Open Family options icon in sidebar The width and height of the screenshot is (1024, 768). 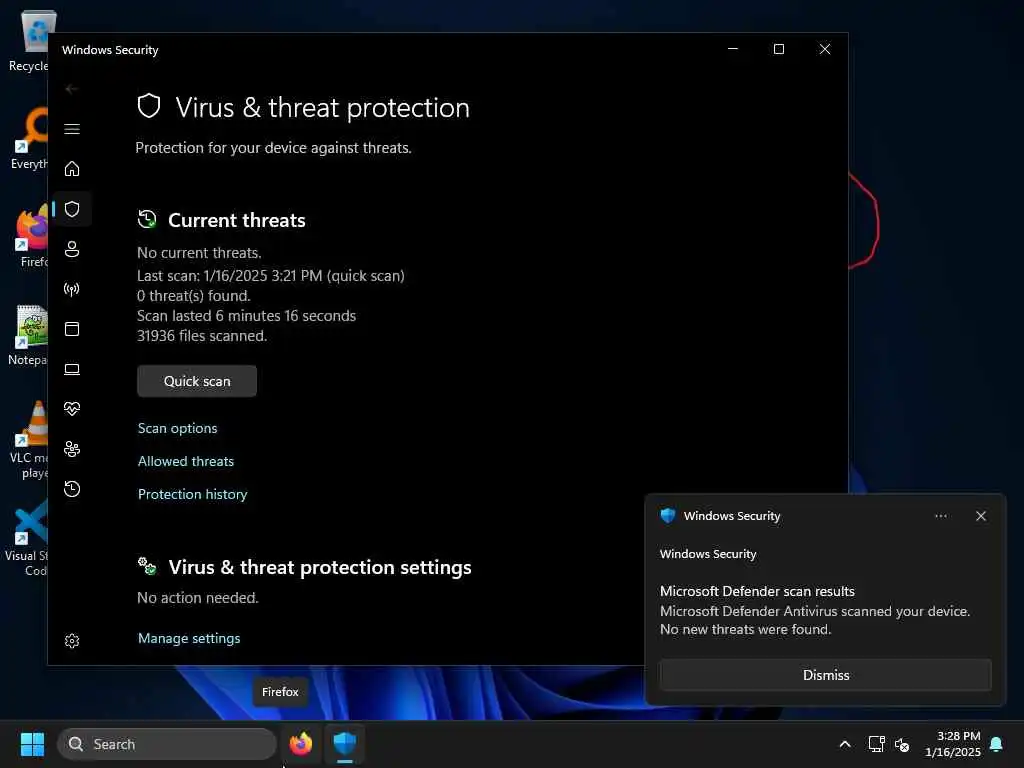(x=72, y=449)
